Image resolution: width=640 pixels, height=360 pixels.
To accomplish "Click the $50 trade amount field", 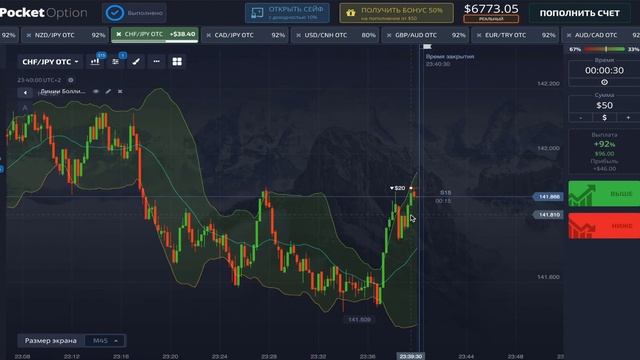I will pos(604,105).
